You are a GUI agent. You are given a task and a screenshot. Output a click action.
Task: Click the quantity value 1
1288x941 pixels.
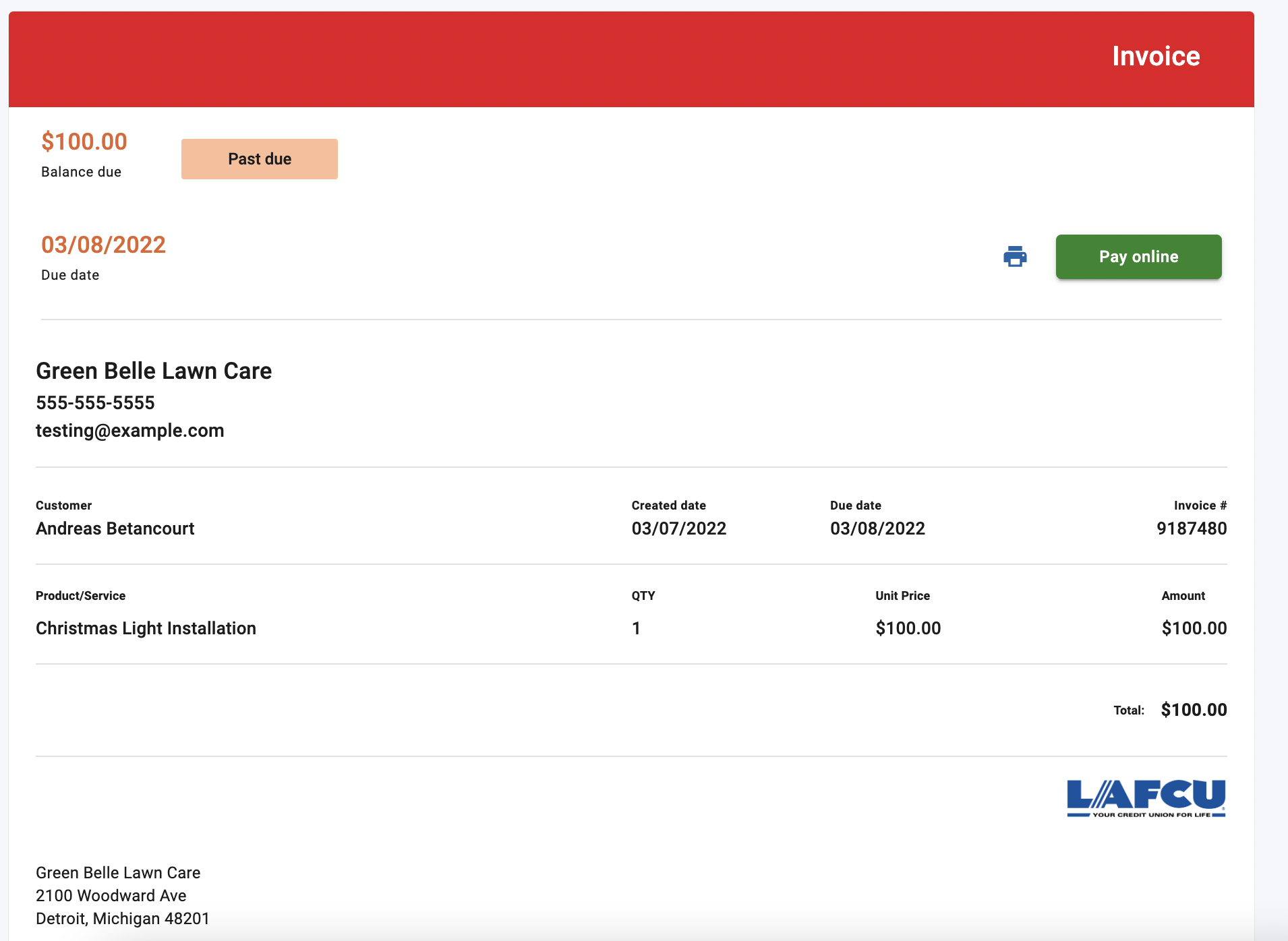pyautogui.click(x=636, y=628)
